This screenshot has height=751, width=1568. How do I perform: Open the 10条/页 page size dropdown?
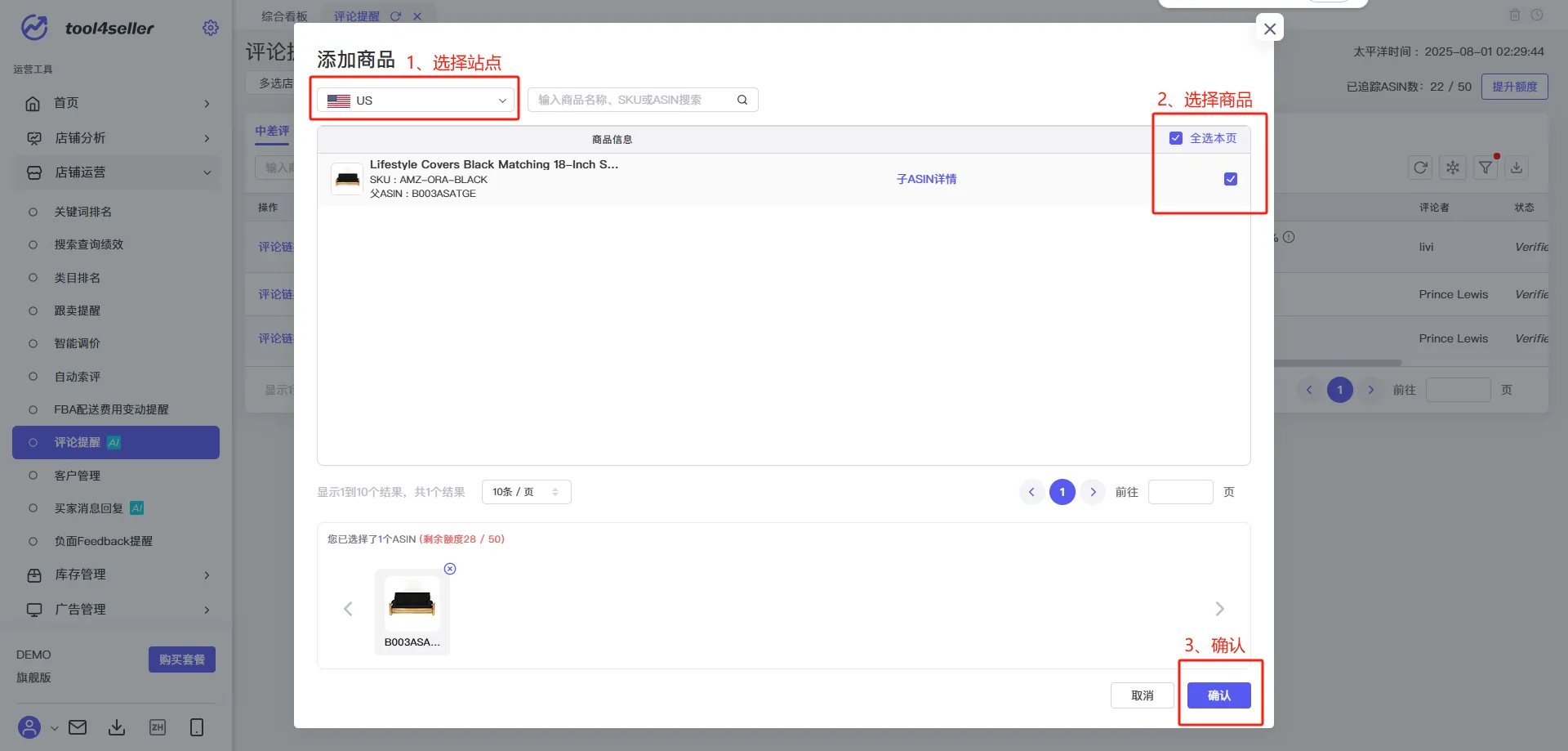(526, 492)
